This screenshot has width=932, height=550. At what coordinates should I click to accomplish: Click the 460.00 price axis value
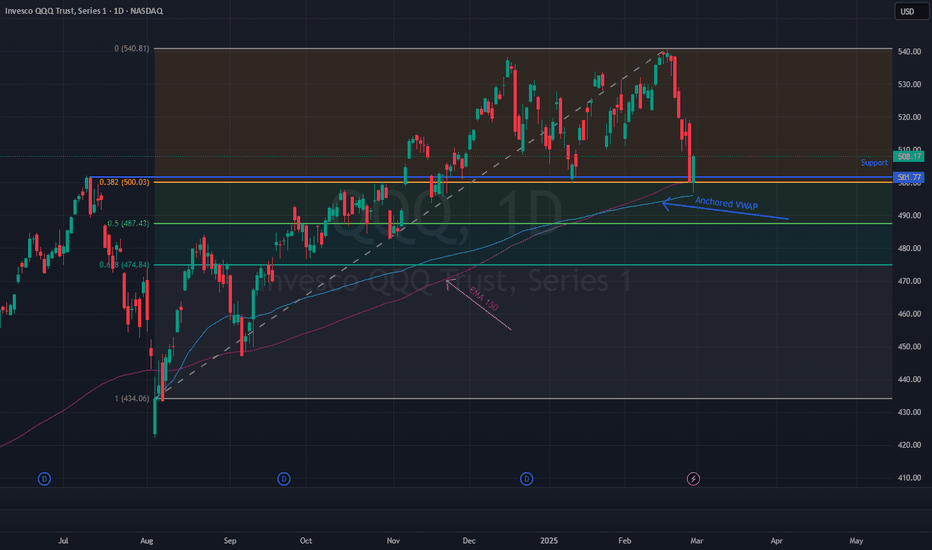(909, 314)
